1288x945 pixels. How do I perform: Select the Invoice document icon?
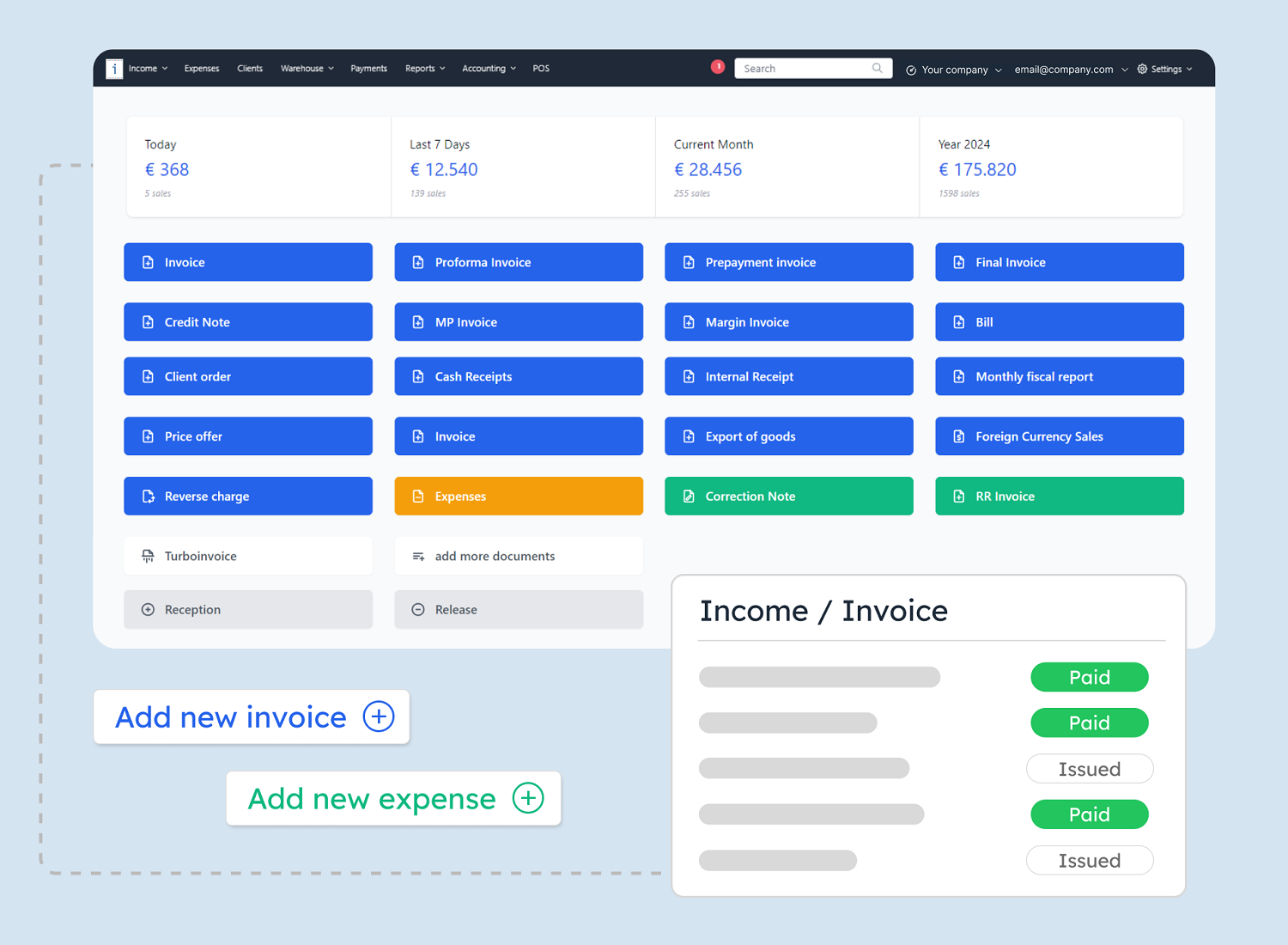(x=148, y=262)
